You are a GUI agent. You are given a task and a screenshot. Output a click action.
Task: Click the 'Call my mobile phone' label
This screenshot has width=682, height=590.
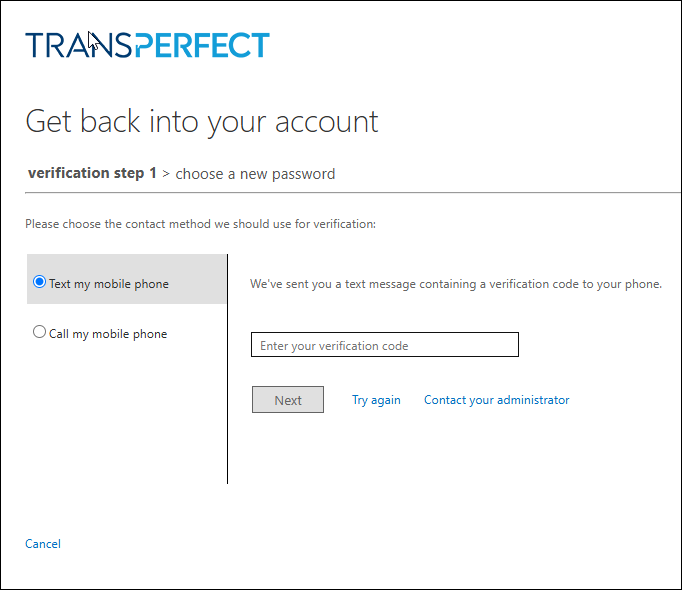point(108,334)
